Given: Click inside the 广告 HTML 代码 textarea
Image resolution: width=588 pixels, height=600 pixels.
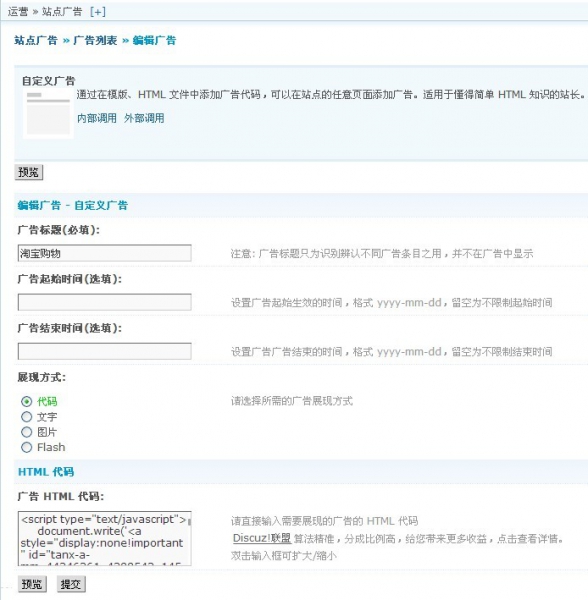Looking at the screenshot, I should (103, 538).
